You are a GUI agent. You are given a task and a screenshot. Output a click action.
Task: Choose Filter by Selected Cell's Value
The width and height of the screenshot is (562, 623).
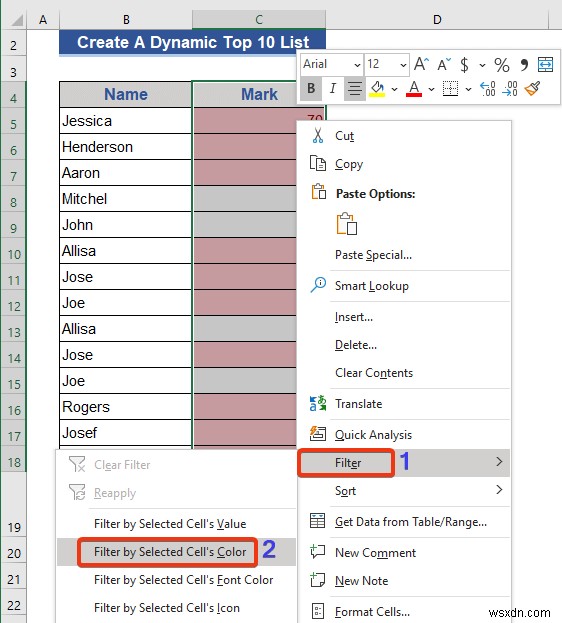[x=177, y=524]
